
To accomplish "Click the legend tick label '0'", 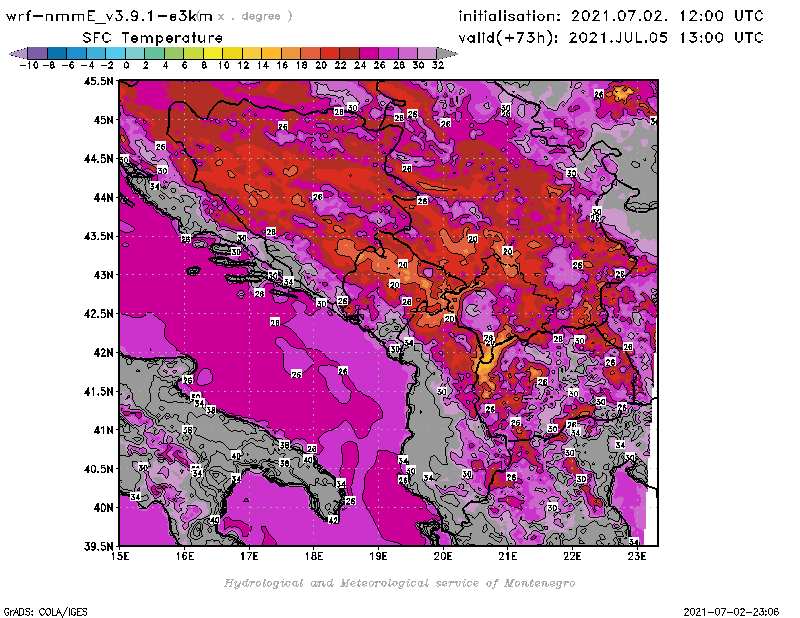I will point(126,66).
